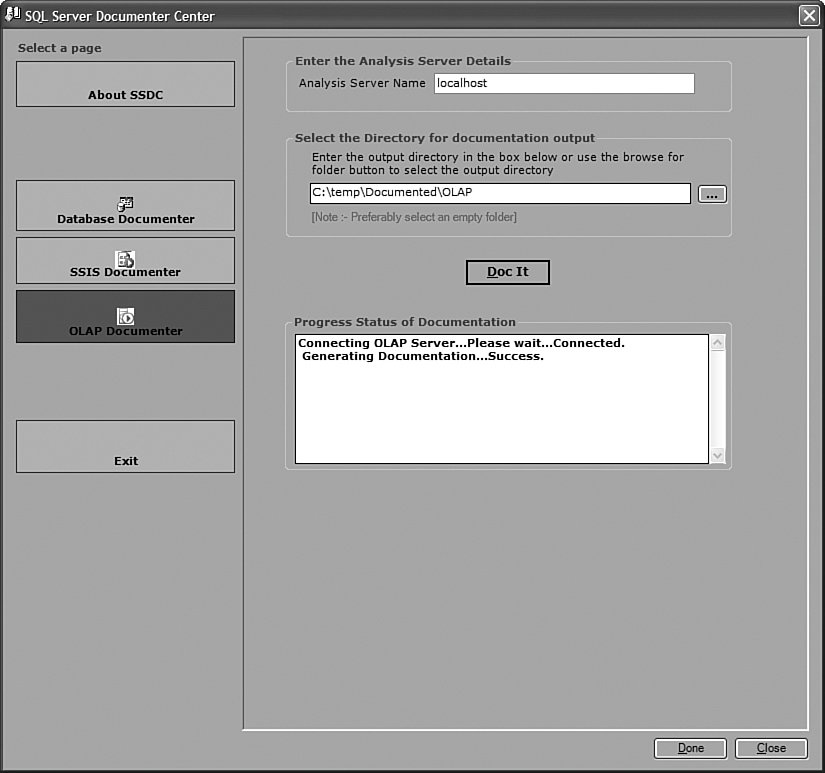The image size is (825, 773).
Task: Select the Exit page button
Action: point(125,446)
